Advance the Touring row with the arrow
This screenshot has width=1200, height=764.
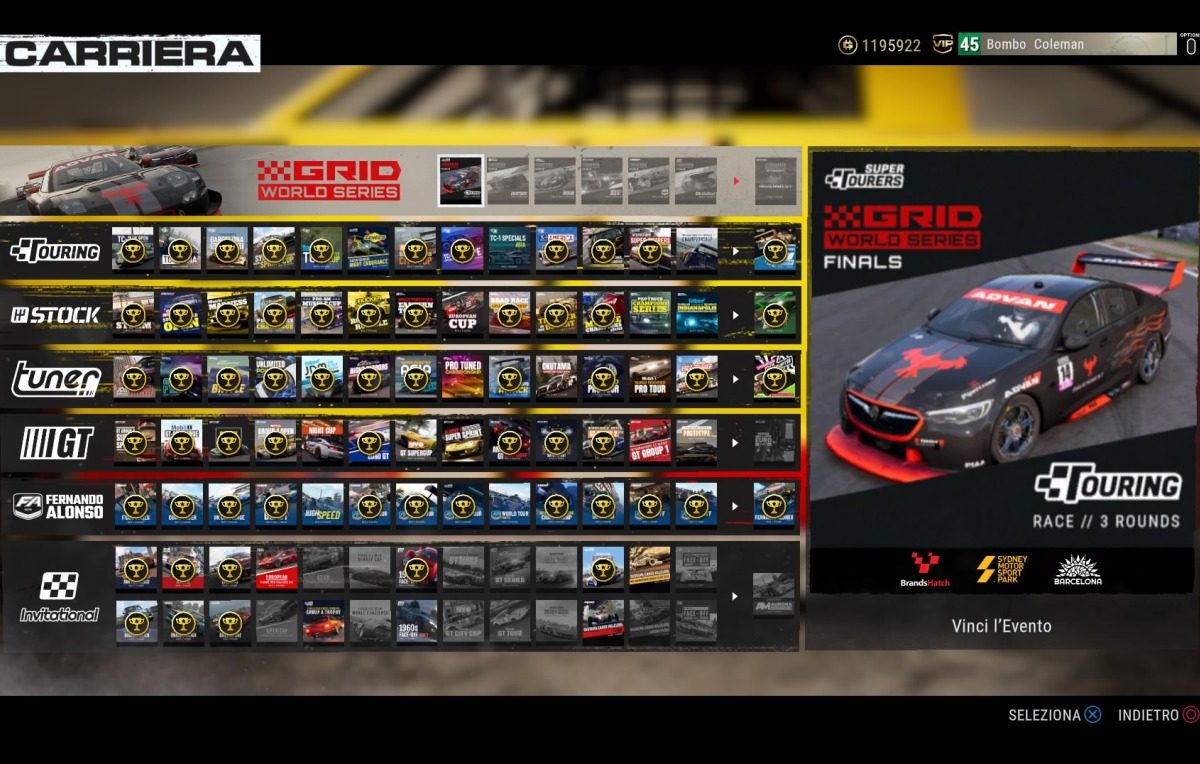(737, 251)
